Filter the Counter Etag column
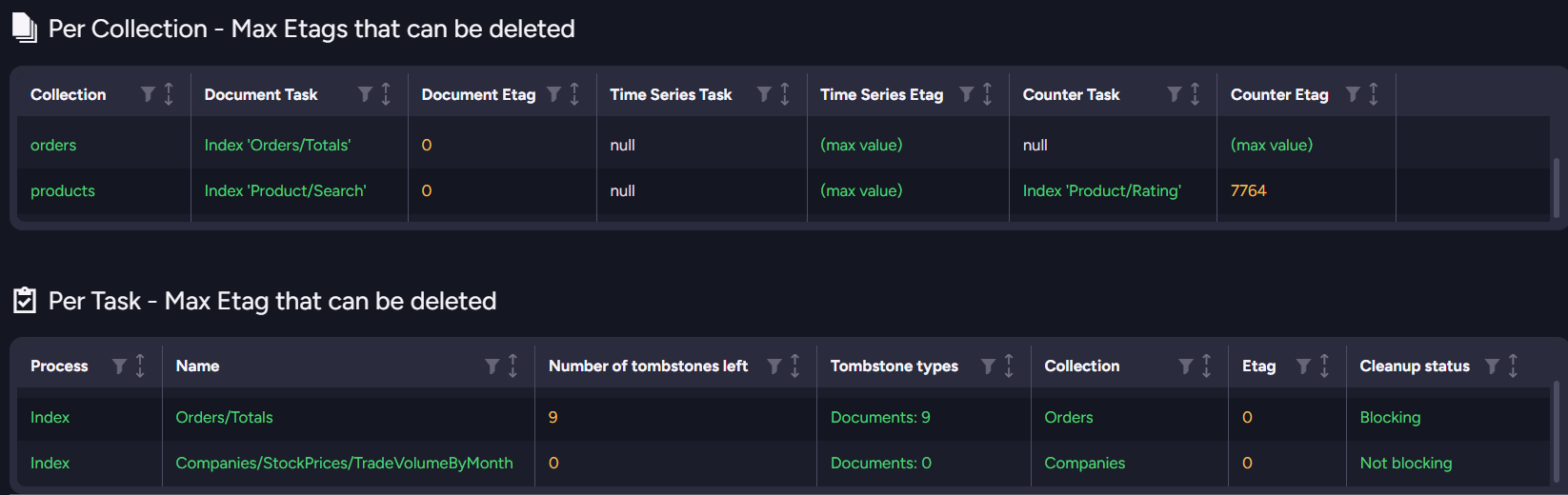The height and width of the screenshot is (495, 1568). (1353, 94)
